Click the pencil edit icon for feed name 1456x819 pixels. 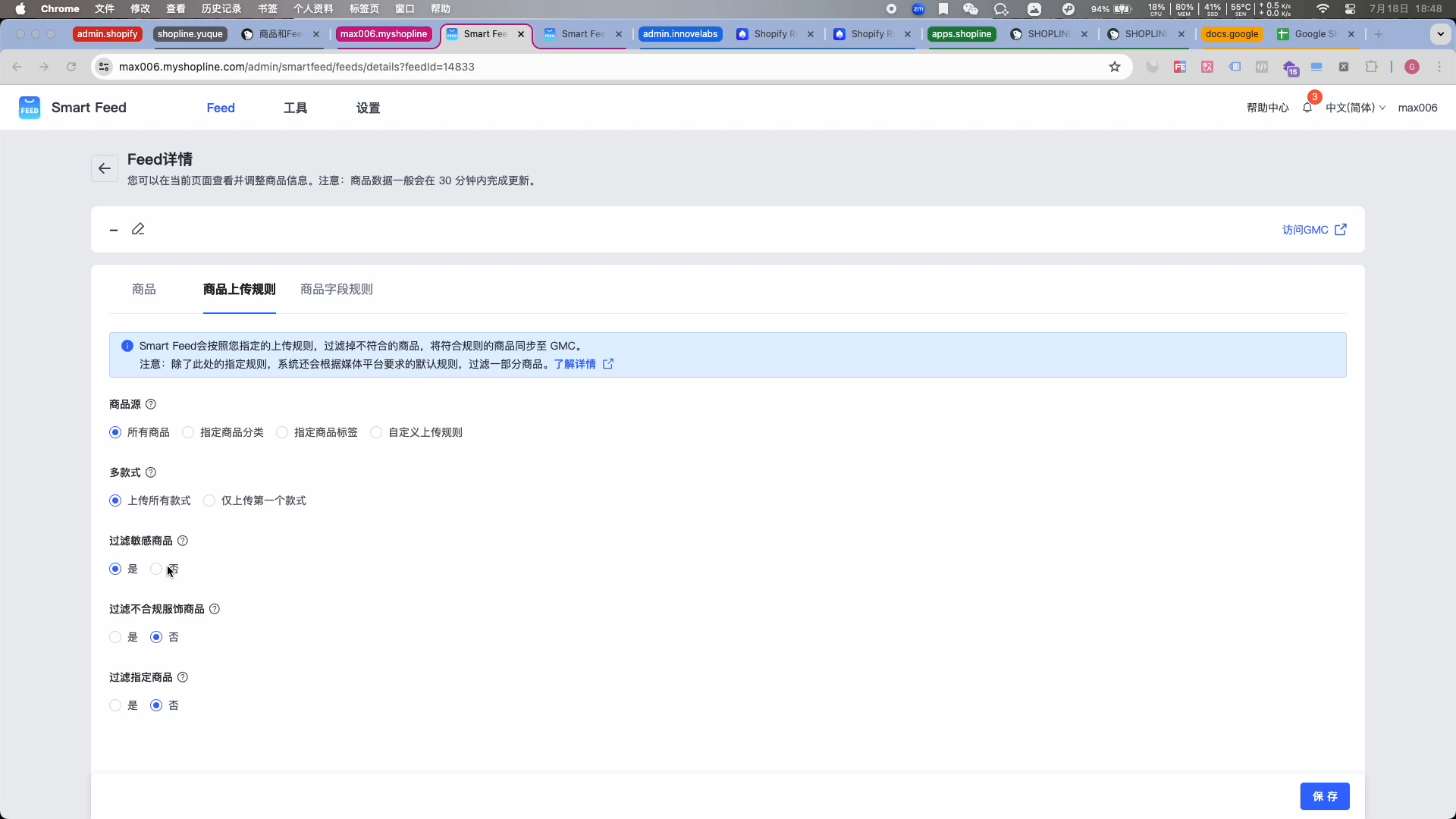(x=138, y=229)
